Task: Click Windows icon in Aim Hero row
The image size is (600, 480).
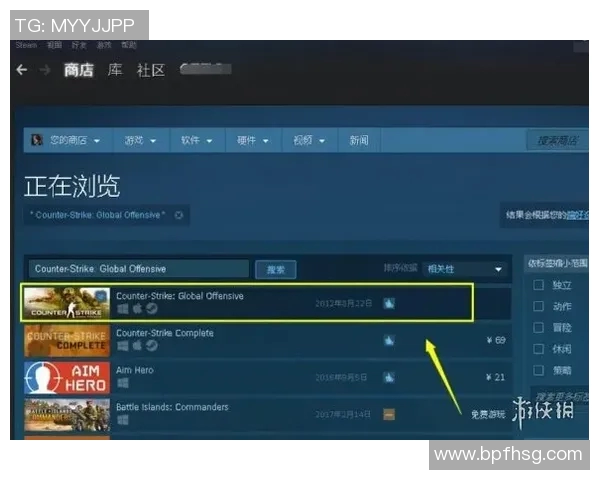Action: 122,383
